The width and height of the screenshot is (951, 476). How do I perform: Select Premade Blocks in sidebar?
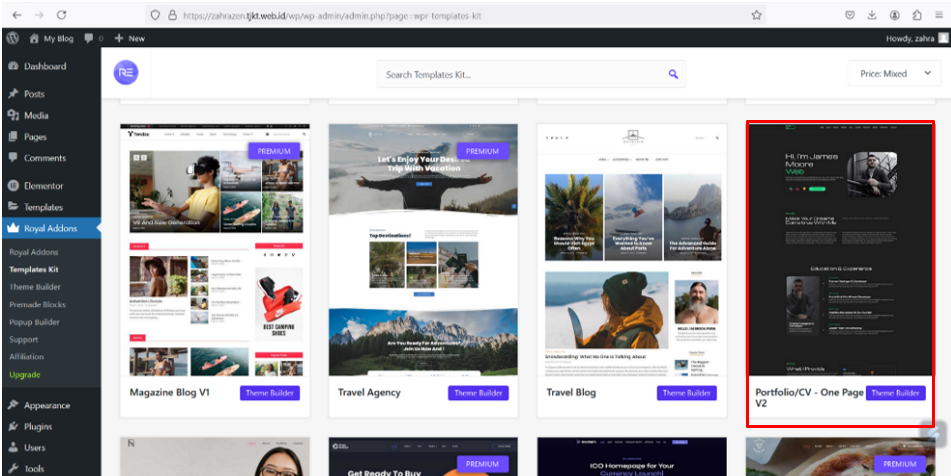(39, 305)
